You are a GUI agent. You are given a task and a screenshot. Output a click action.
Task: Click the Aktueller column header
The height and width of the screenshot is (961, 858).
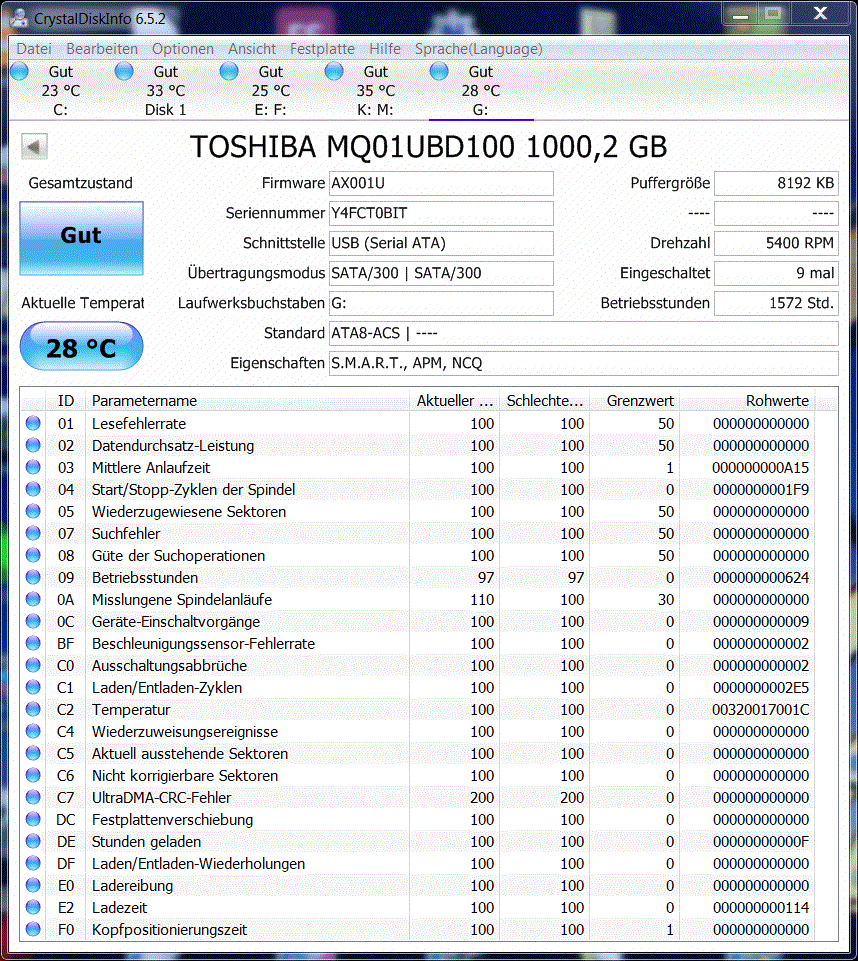(x=454, y=401)
